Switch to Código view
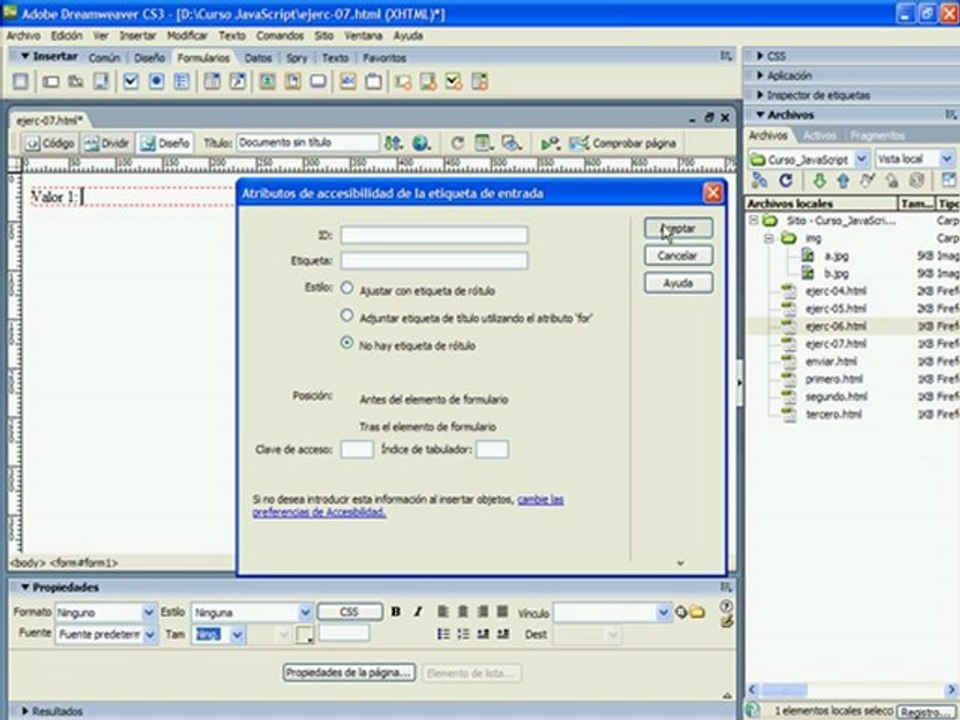Screen dimensions: 960x720 click(x=50, y=143)
